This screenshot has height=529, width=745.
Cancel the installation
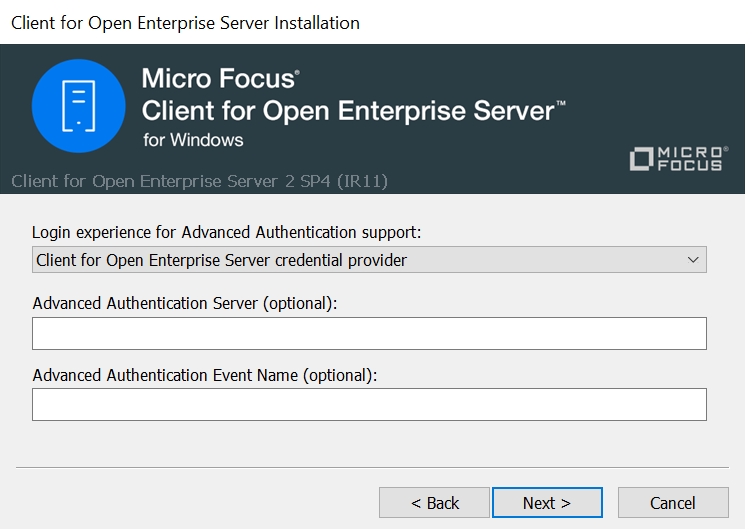(x=672, y=503)
